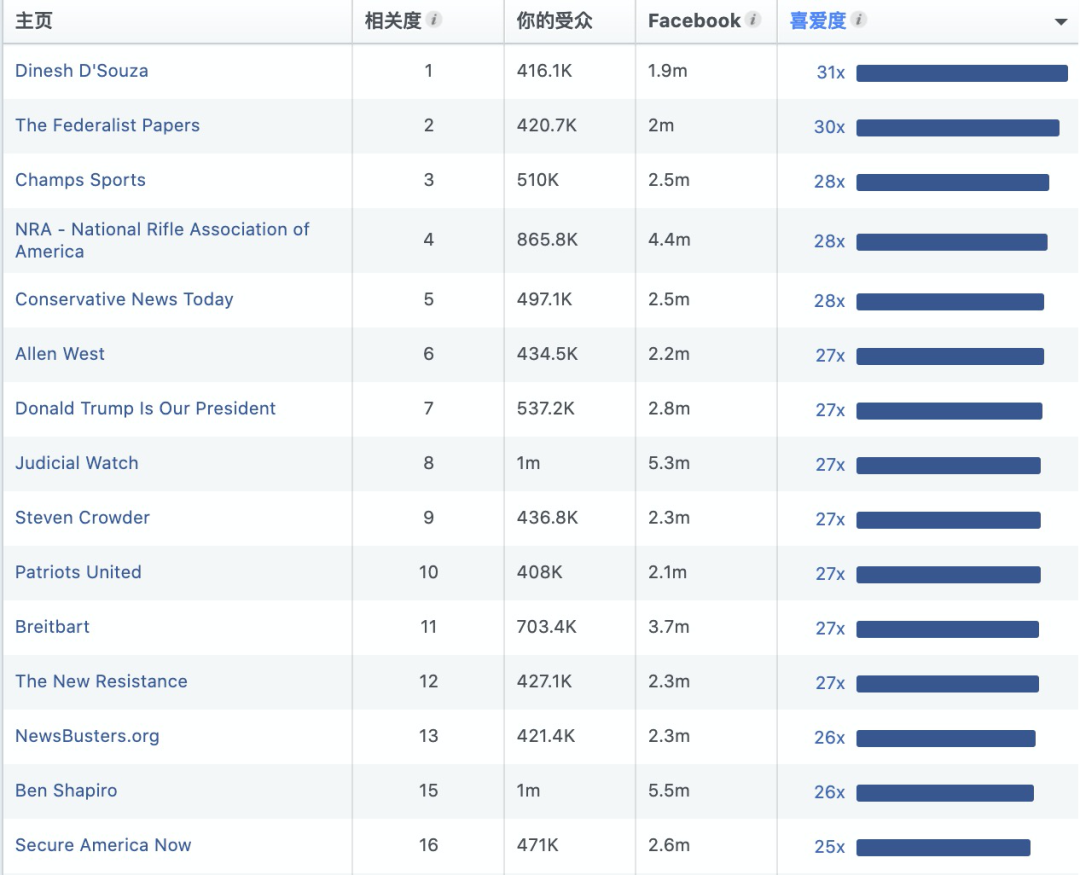Click info icon next to 喜爱度 header
The height and width of the screenshot is (875, 1080).
pos(859,20)
